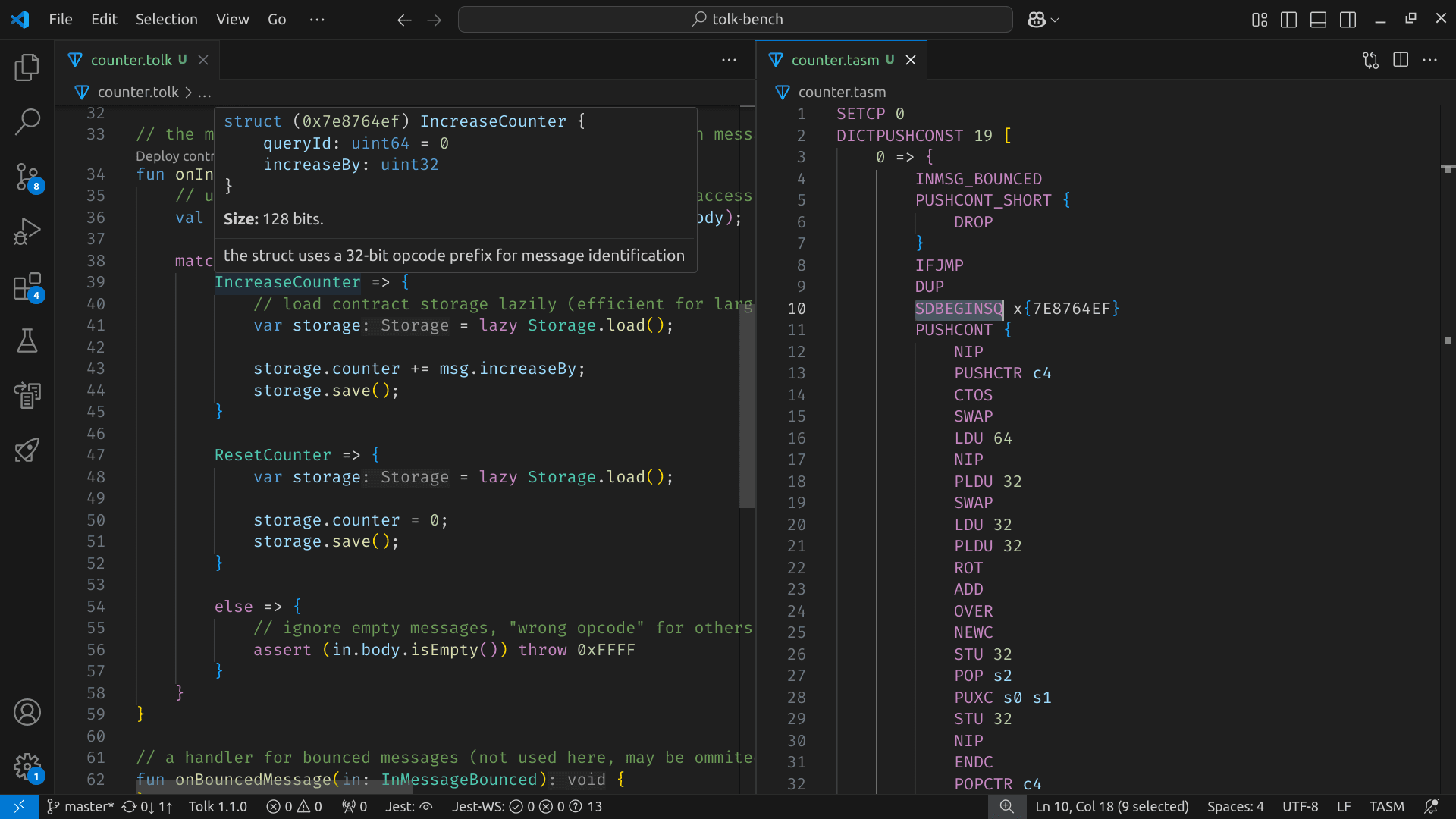Change encoding UTF-8

tap(1300, 807)
